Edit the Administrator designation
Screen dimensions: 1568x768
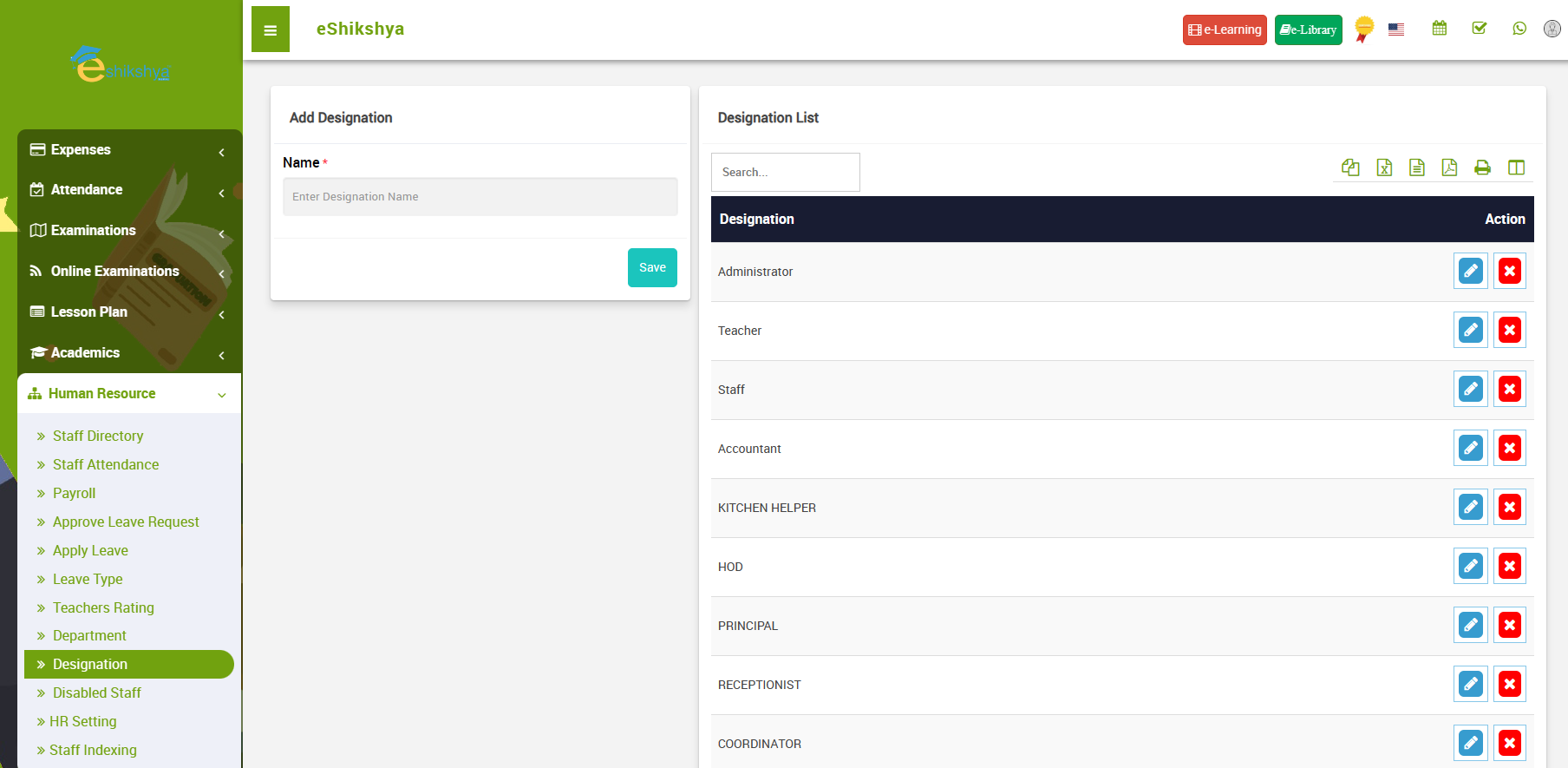click(1470, 272)
